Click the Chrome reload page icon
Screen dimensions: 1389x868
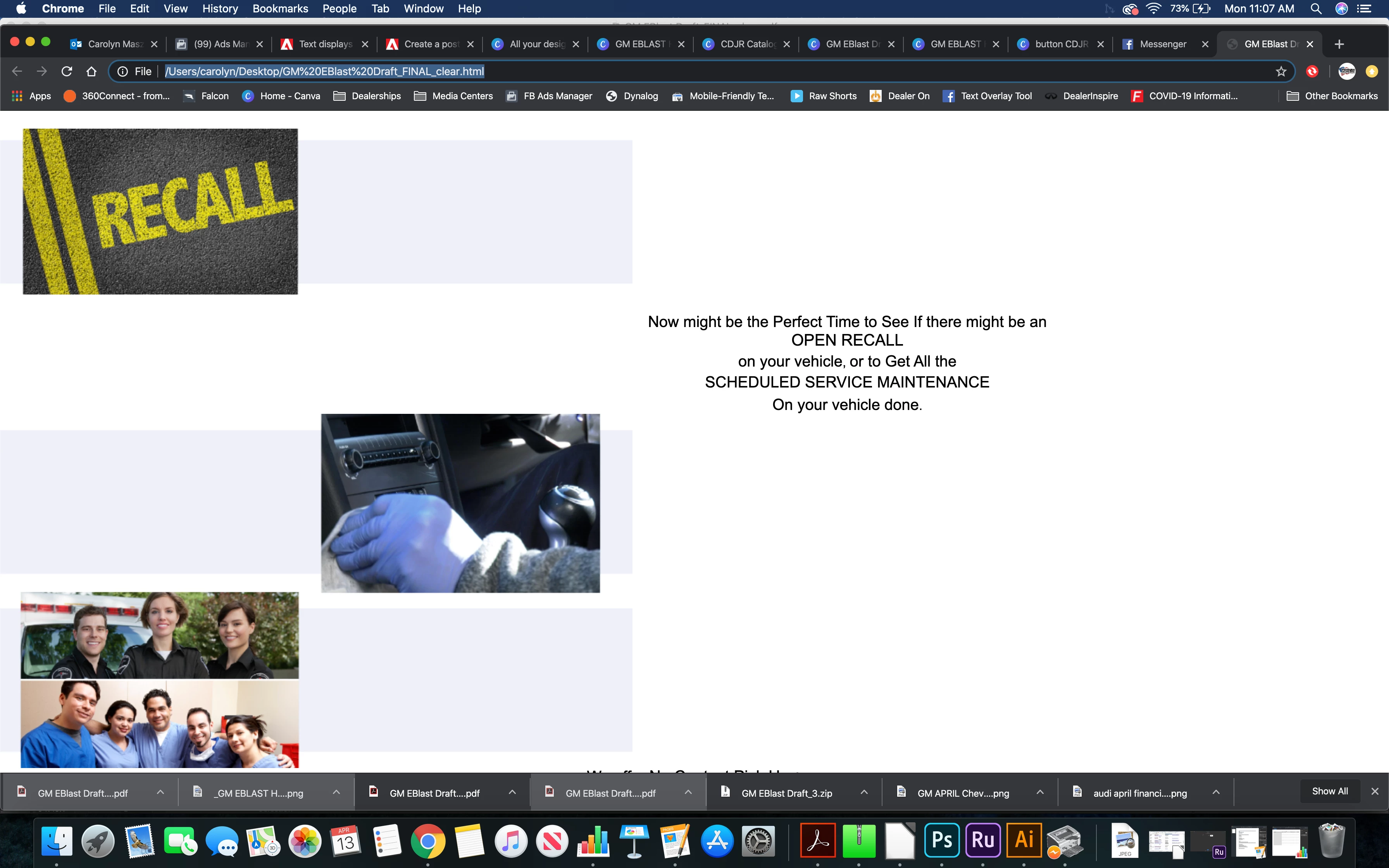tap(67, 71)
